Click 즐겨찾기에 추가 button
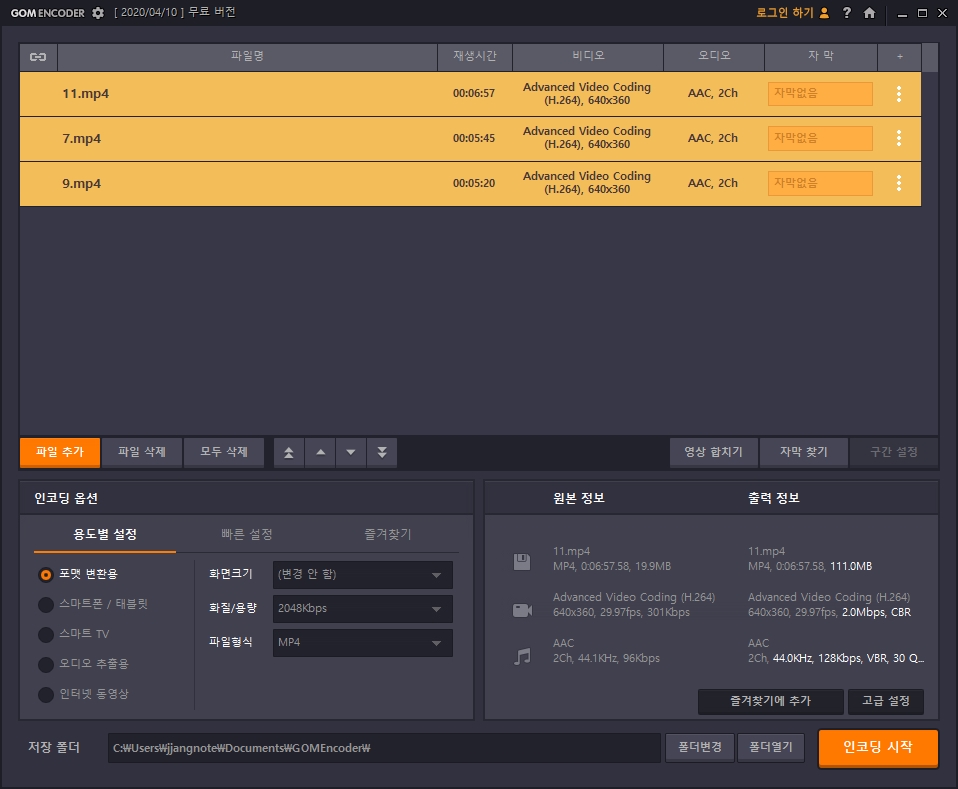Screen dimensions: 958x789 770,701
